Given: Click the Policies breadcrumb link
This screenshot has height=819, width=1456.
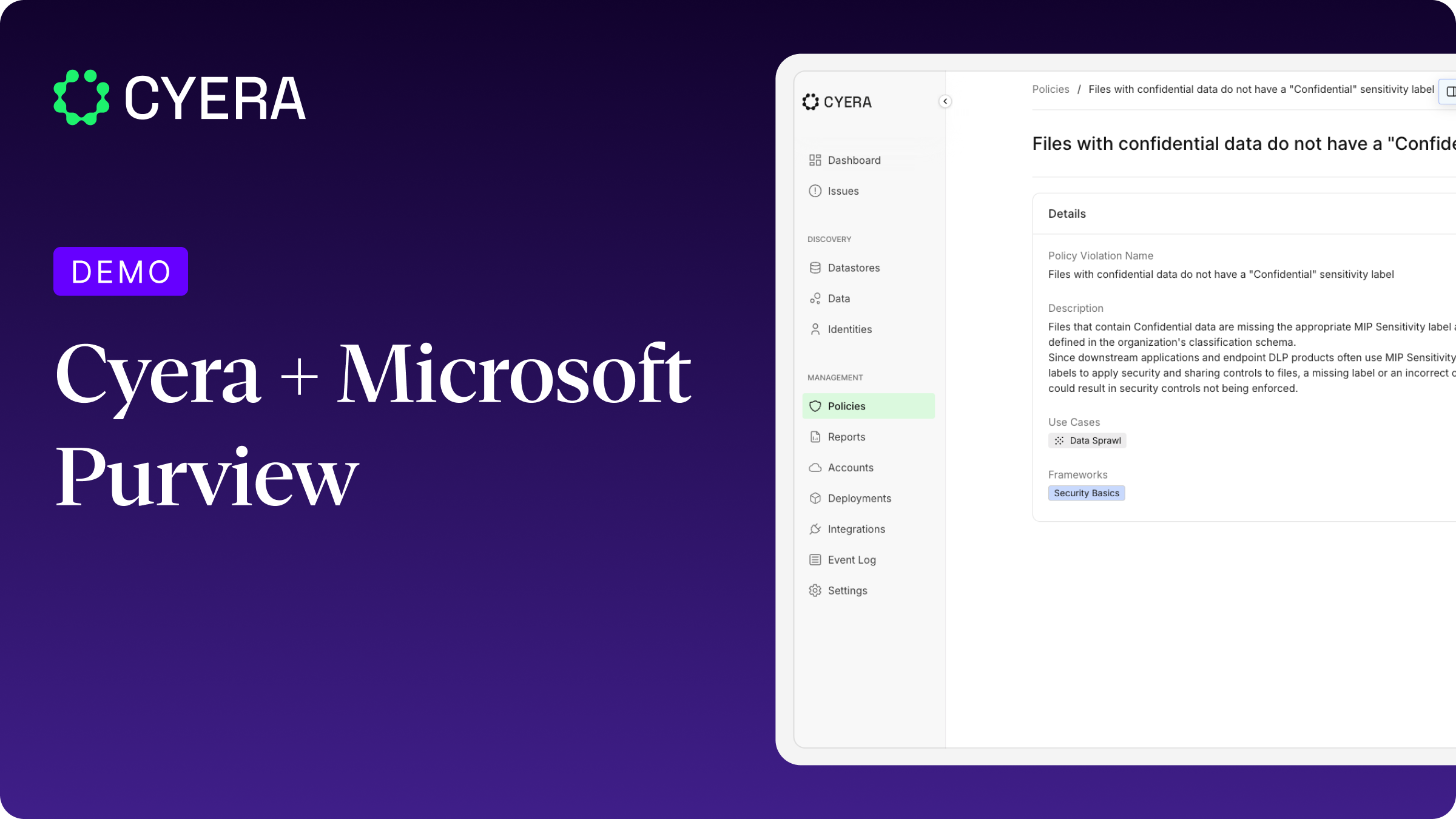Looking at the screenshot, I should pyautogui.click(x=1050, y=89).
